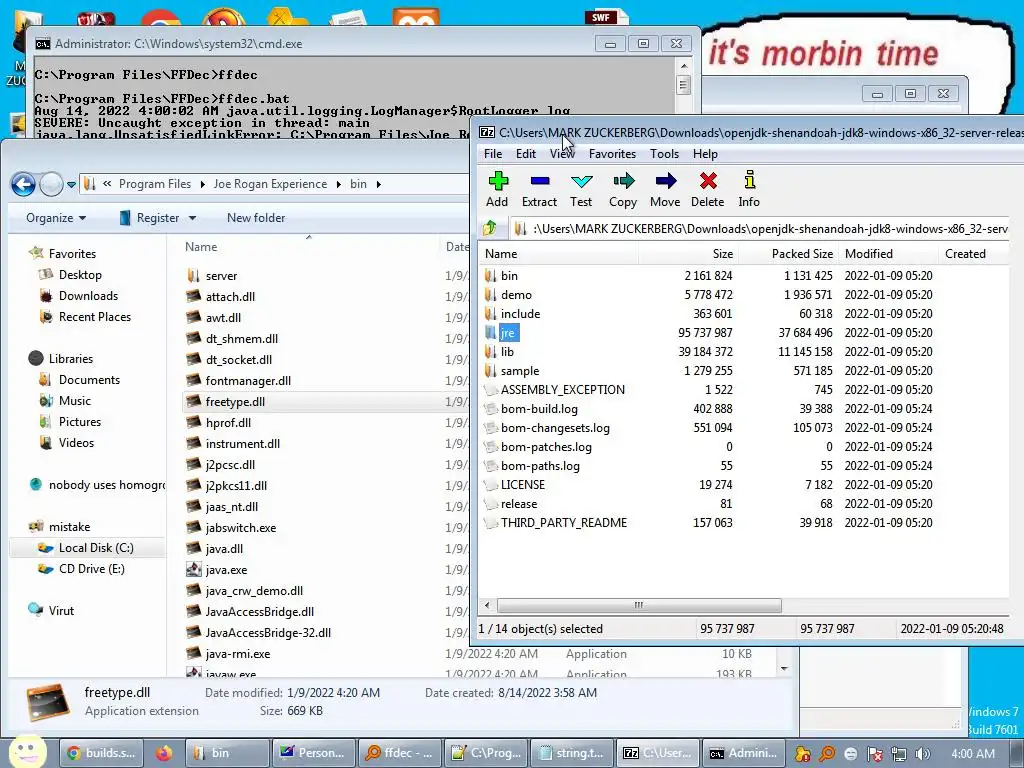This screenshot has height=768, width=1024.
Task: Expand breadcrumb arrow after Joe Rogan Experience
Action: 338,185
